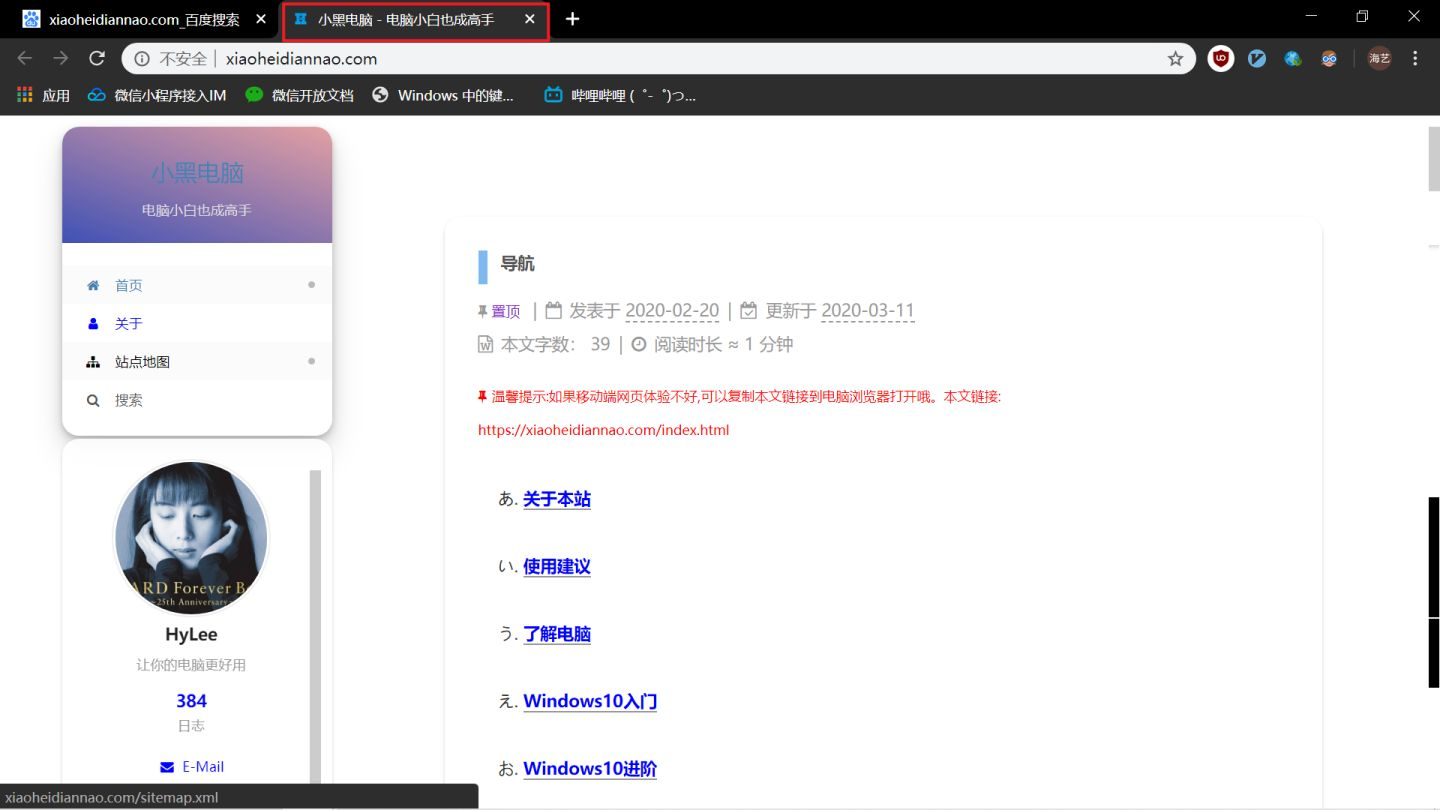This screenshot has width=1440, height=810.
Task: Click the address bar URL field
Action: coord(690,58)
